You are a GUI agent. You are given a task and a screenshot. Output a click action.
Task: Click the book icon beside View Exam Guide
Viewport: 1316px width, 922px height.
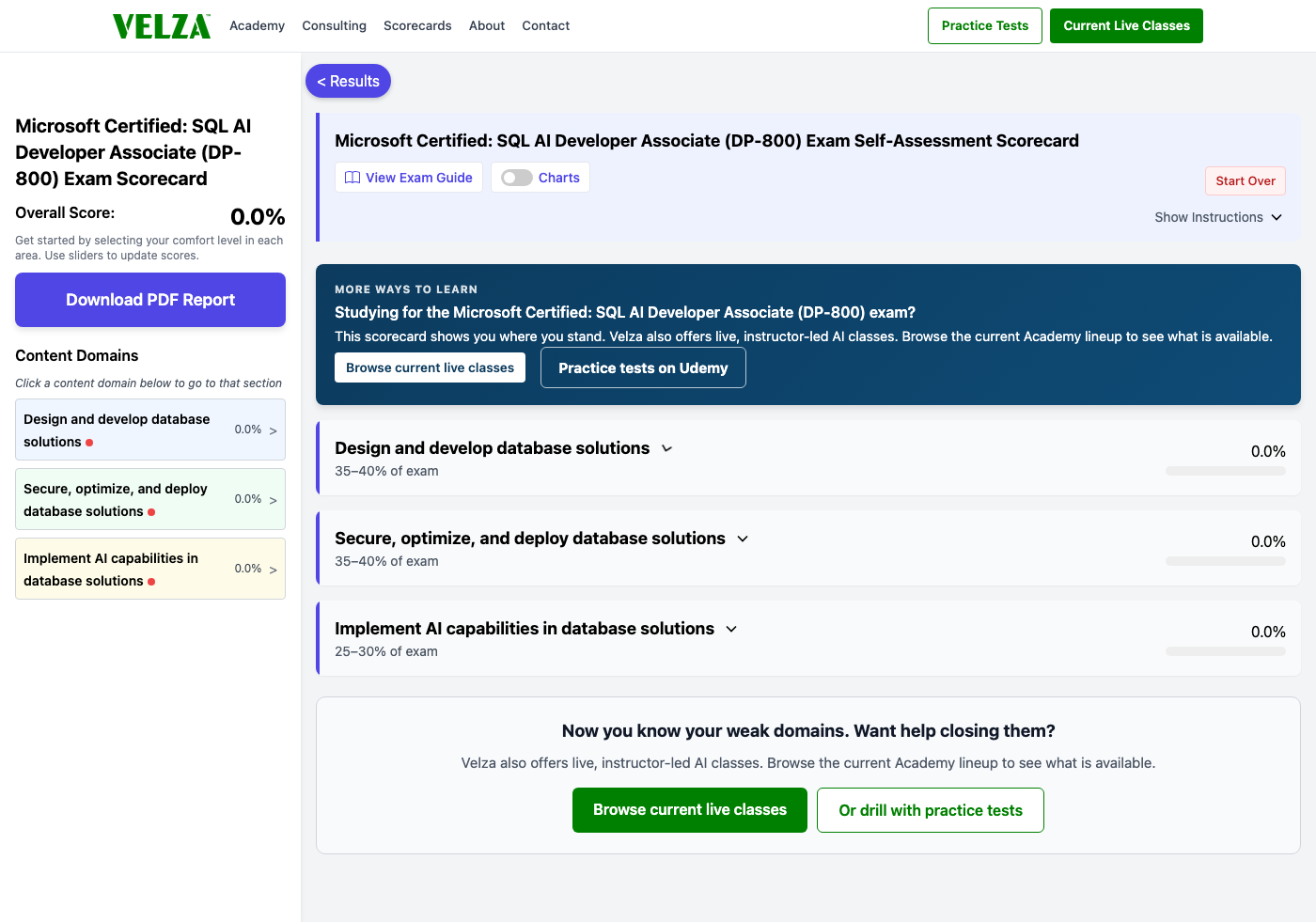tap(352, 178)
